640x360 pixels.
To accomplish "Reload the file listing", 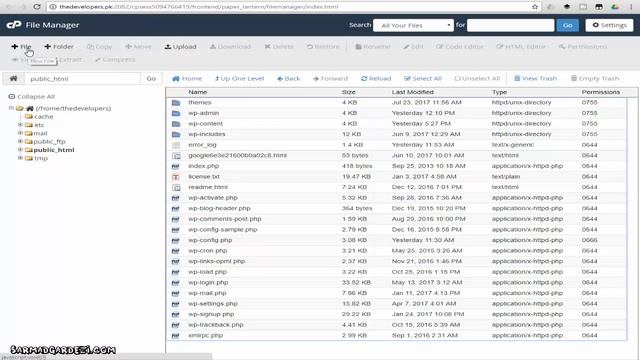I will [376, 78].
